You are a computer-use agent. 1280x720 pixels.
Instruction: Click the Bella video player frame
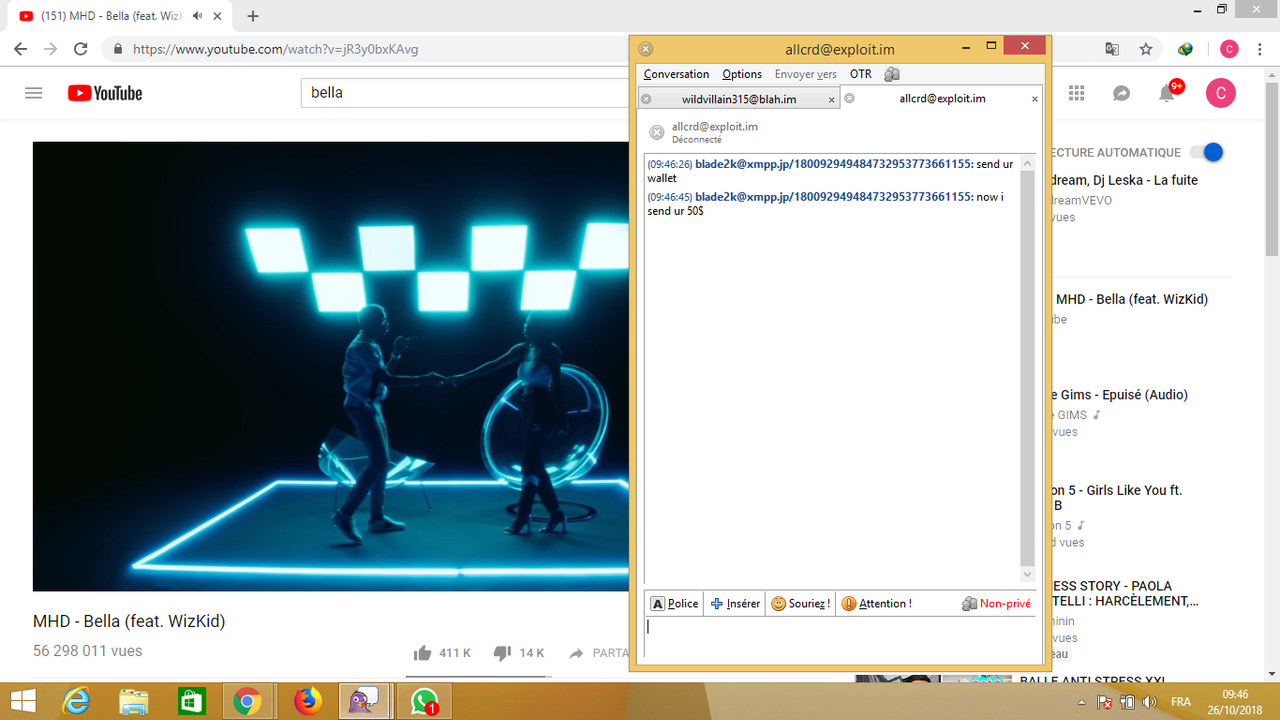tap(330, 366)
